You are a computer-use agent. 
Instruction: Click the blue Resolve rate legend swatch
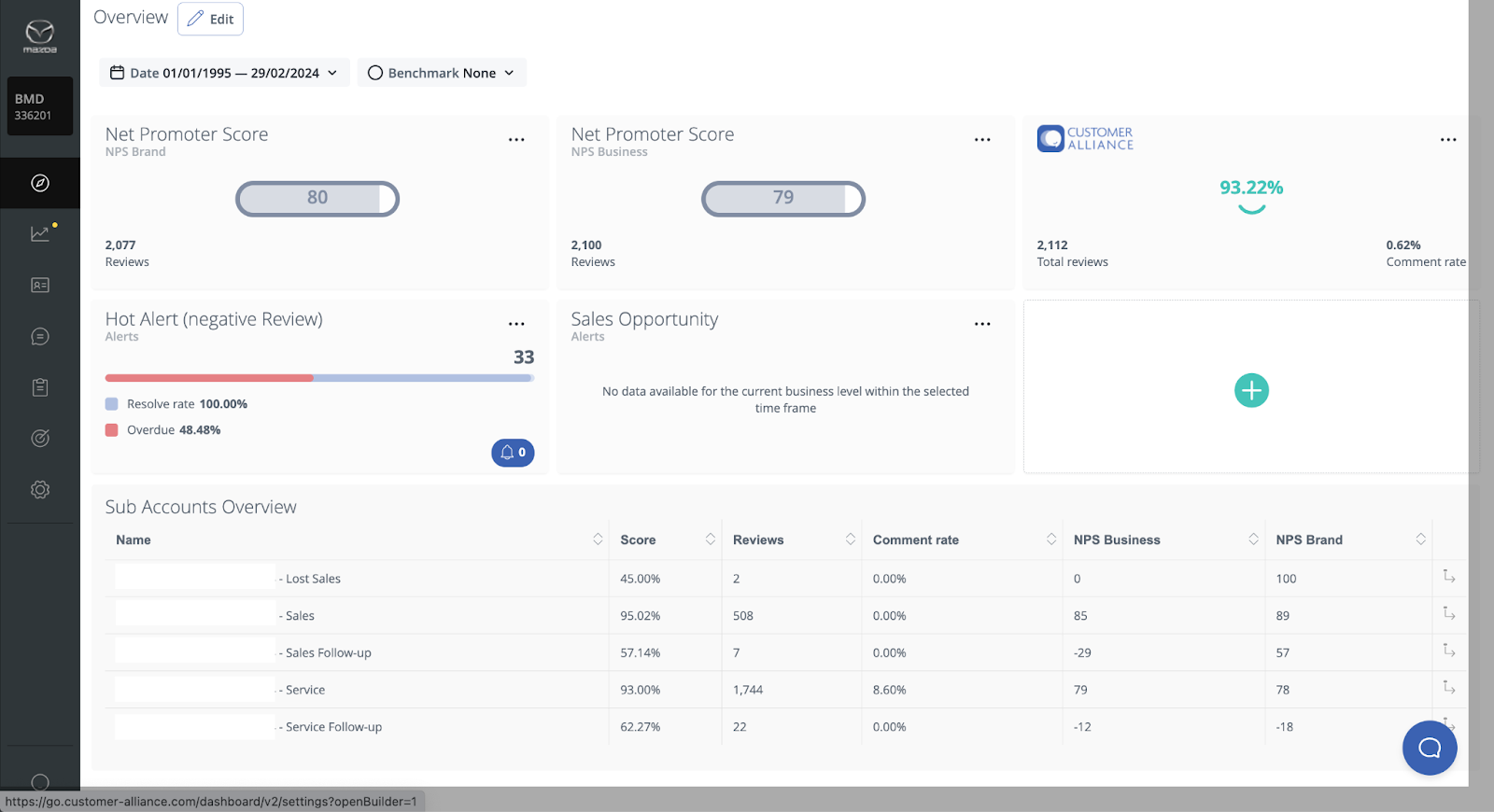tap(112, 404)
